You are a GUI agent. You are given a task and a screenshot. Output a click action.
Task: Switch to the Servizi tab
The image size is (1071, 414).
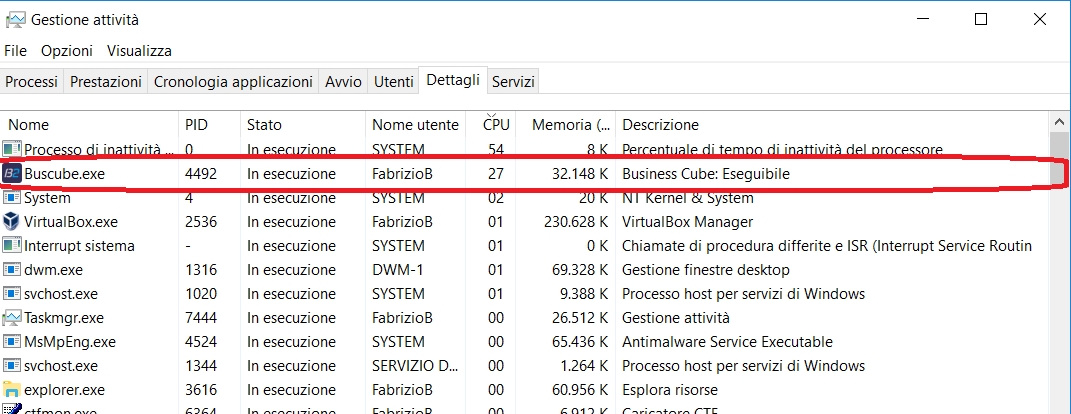tap(513, 82)
